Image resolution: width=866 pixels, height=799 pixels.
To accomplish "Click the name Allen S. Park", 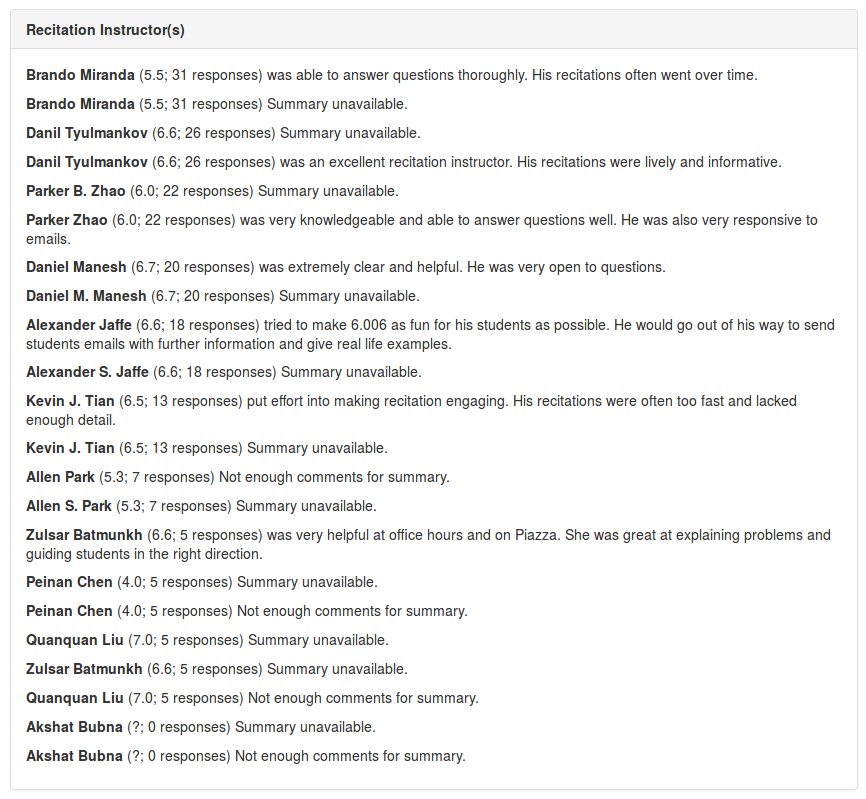I will point(67,506).
